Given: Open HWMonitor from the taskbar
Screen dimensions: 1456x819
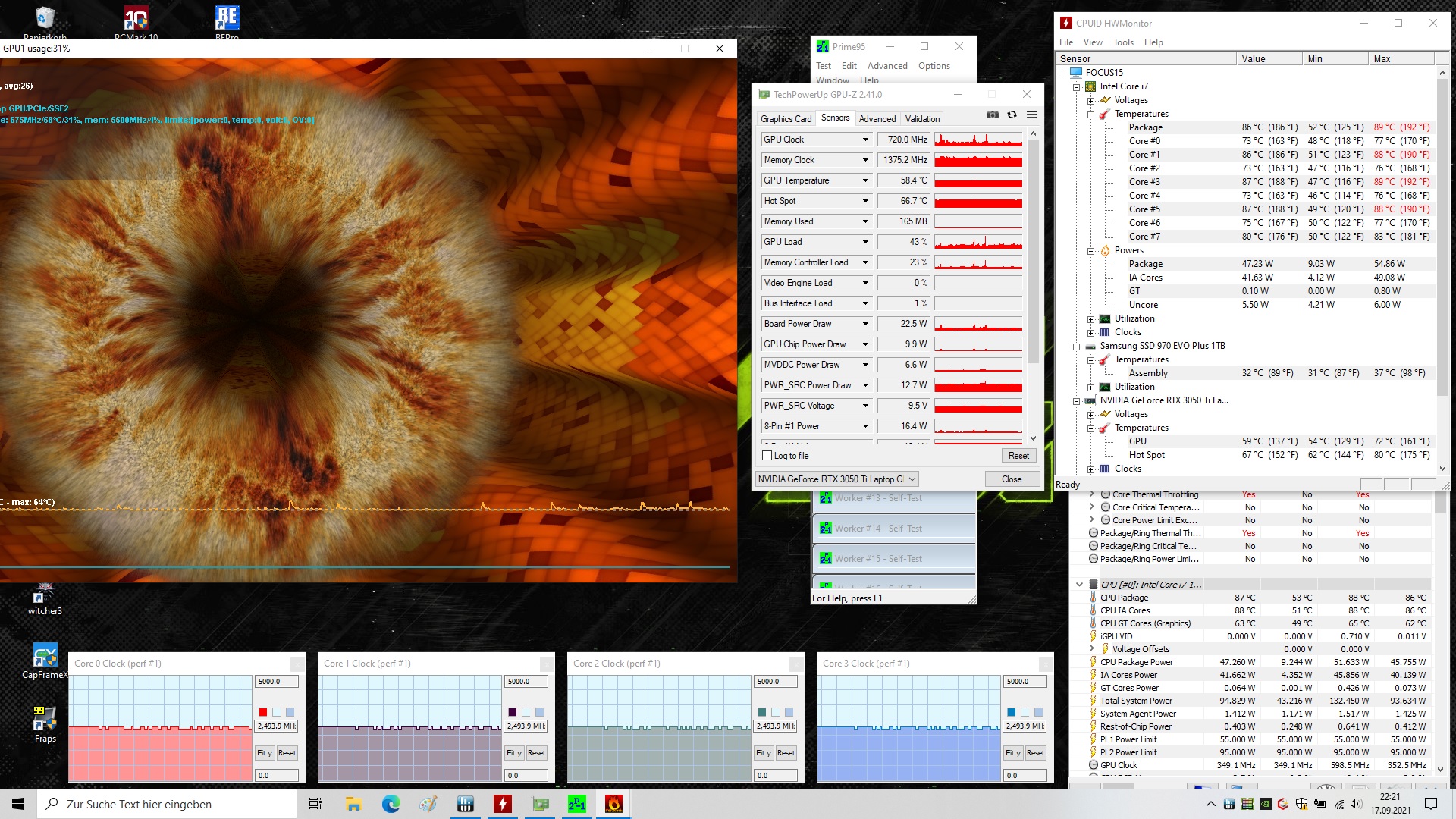Looking at the screenshot, I should click(x=502, y=804).
